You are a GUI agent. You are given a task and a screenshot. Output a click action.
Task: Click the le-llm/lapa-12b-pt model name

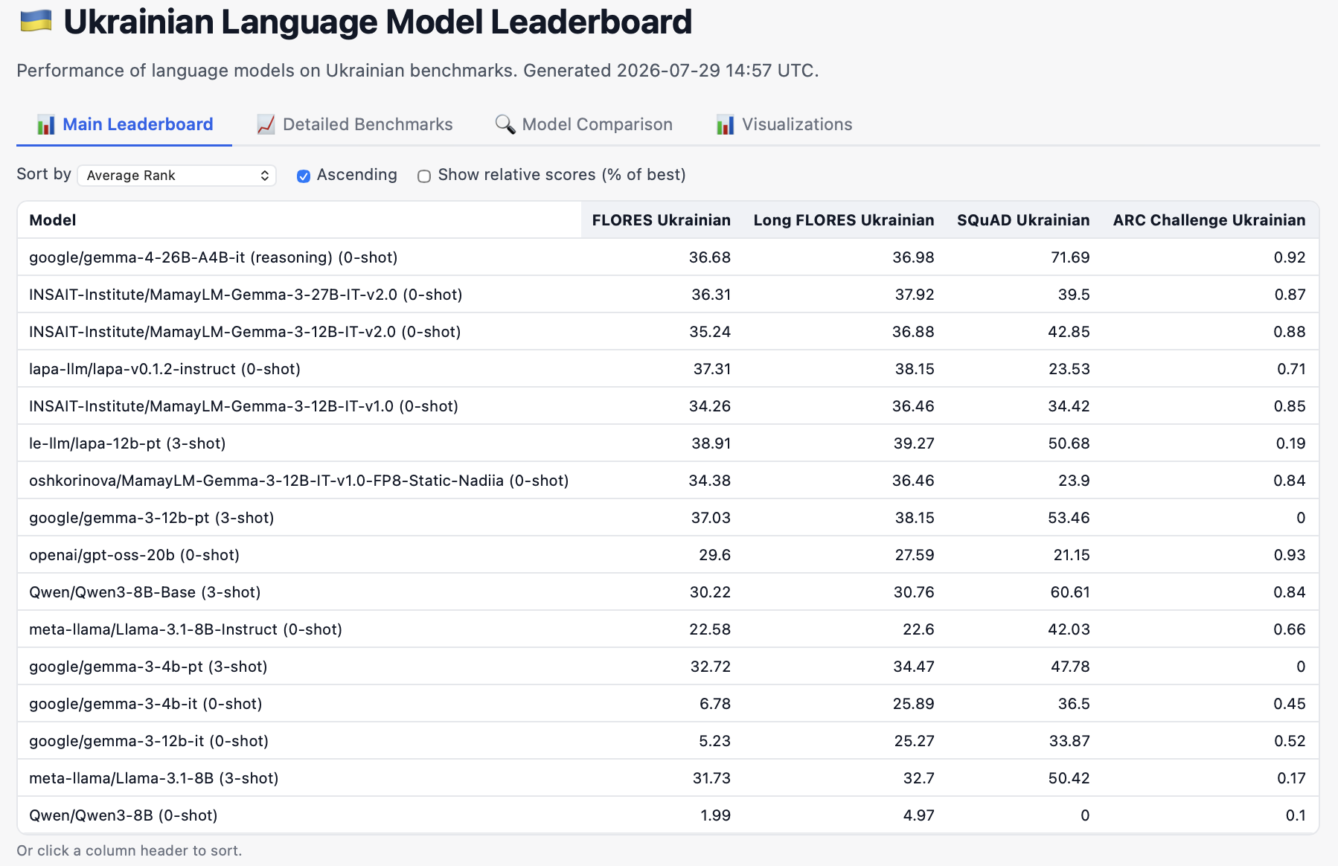click(127, 443)
